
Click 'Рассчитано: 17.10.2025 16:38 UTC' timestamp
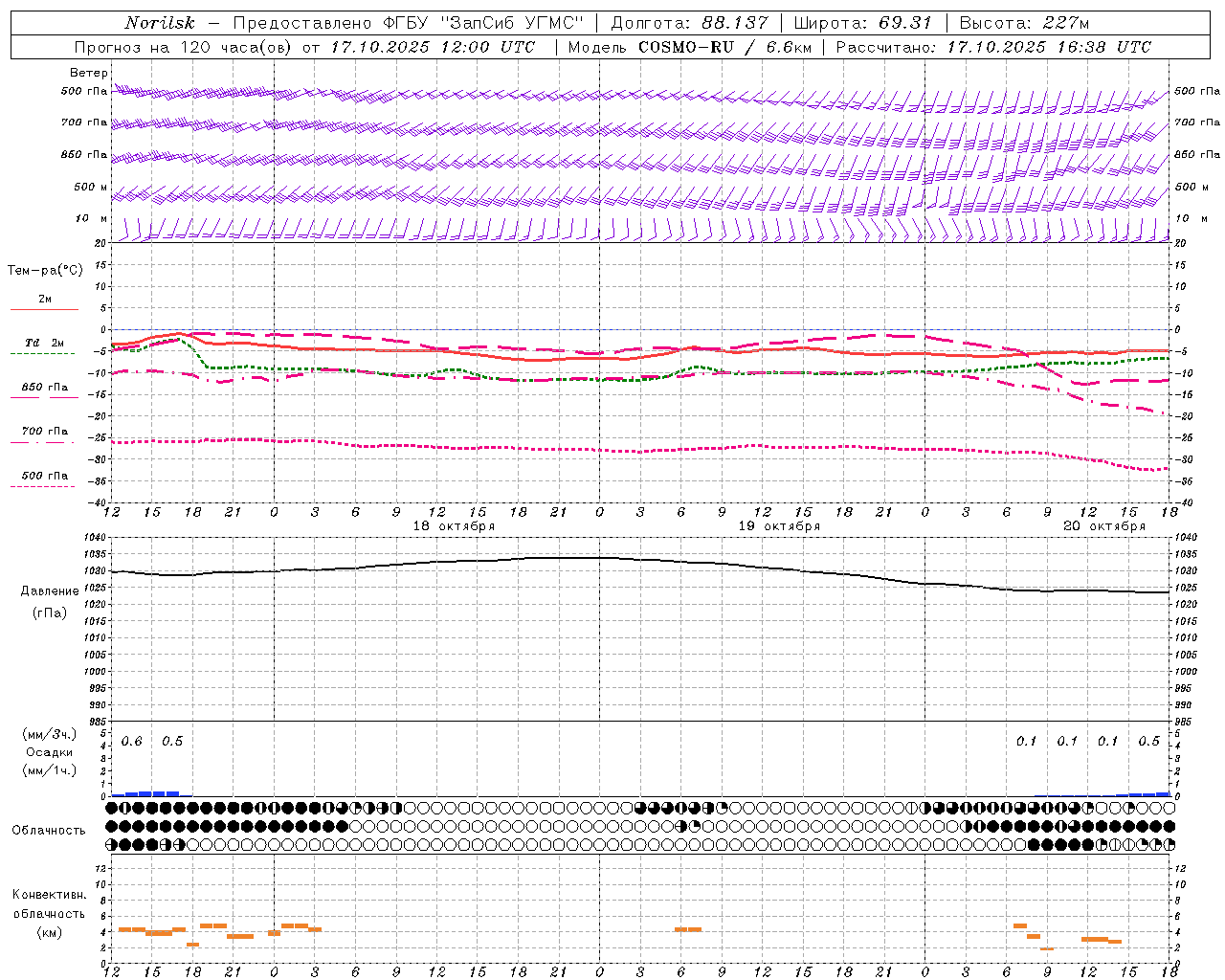993,47
